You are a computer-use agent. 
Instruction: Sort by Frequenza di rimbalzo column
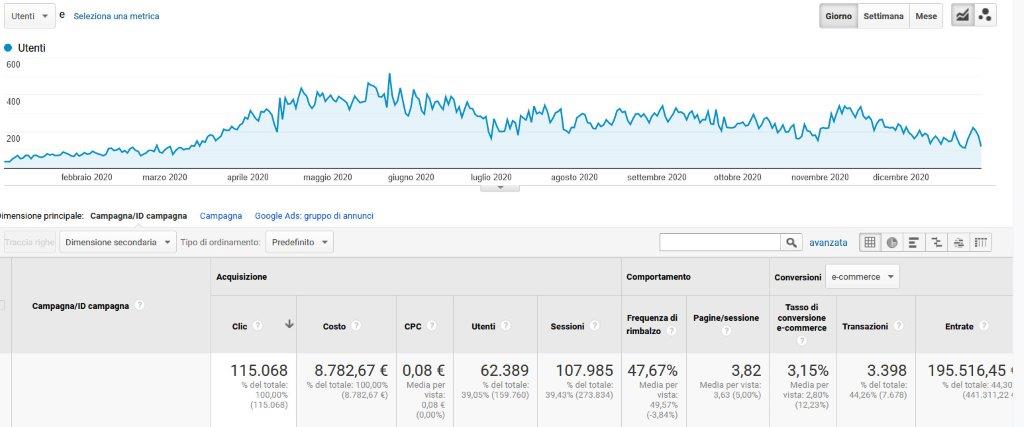[652, 324]
